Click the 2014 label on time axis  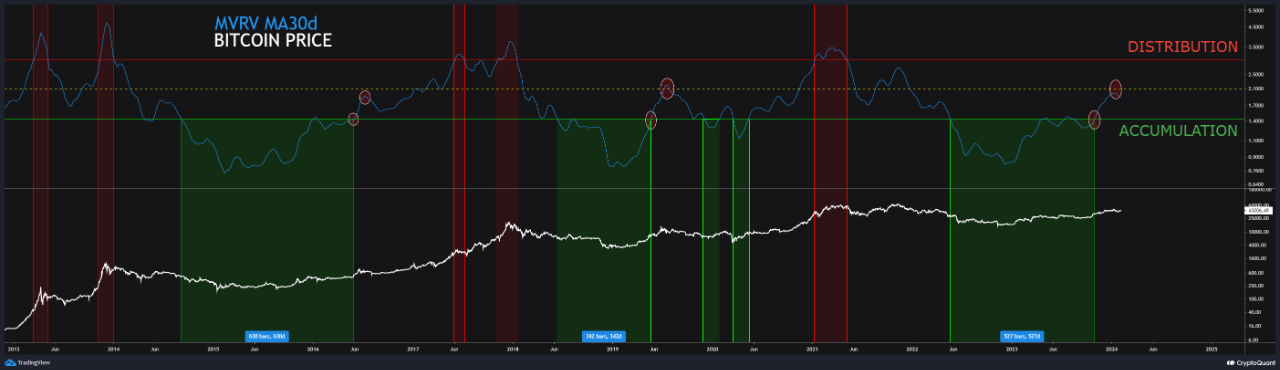tap(114, 349)
